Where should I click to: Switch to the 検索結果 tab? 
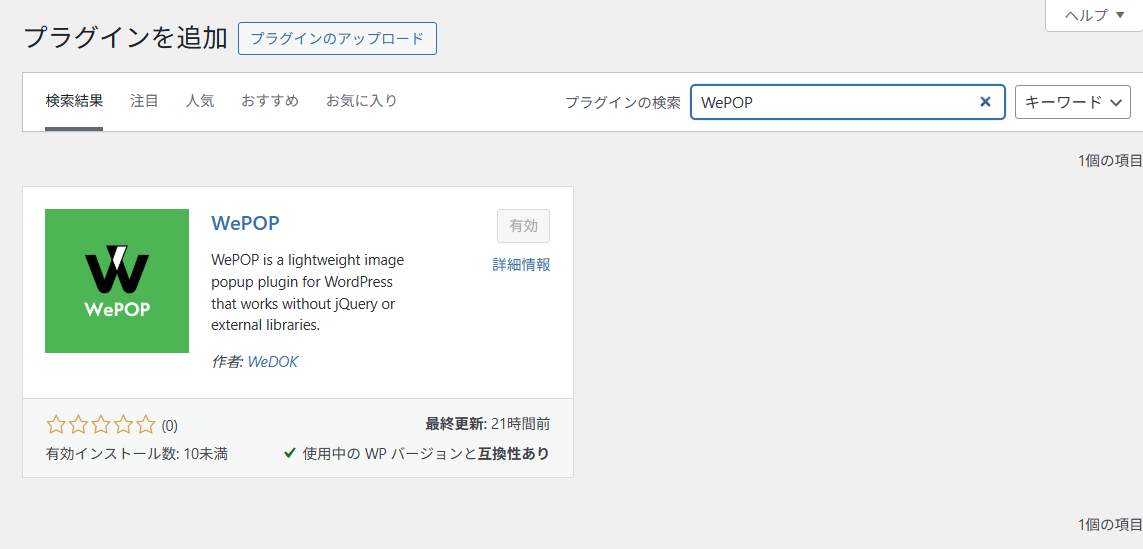(74, 101)
